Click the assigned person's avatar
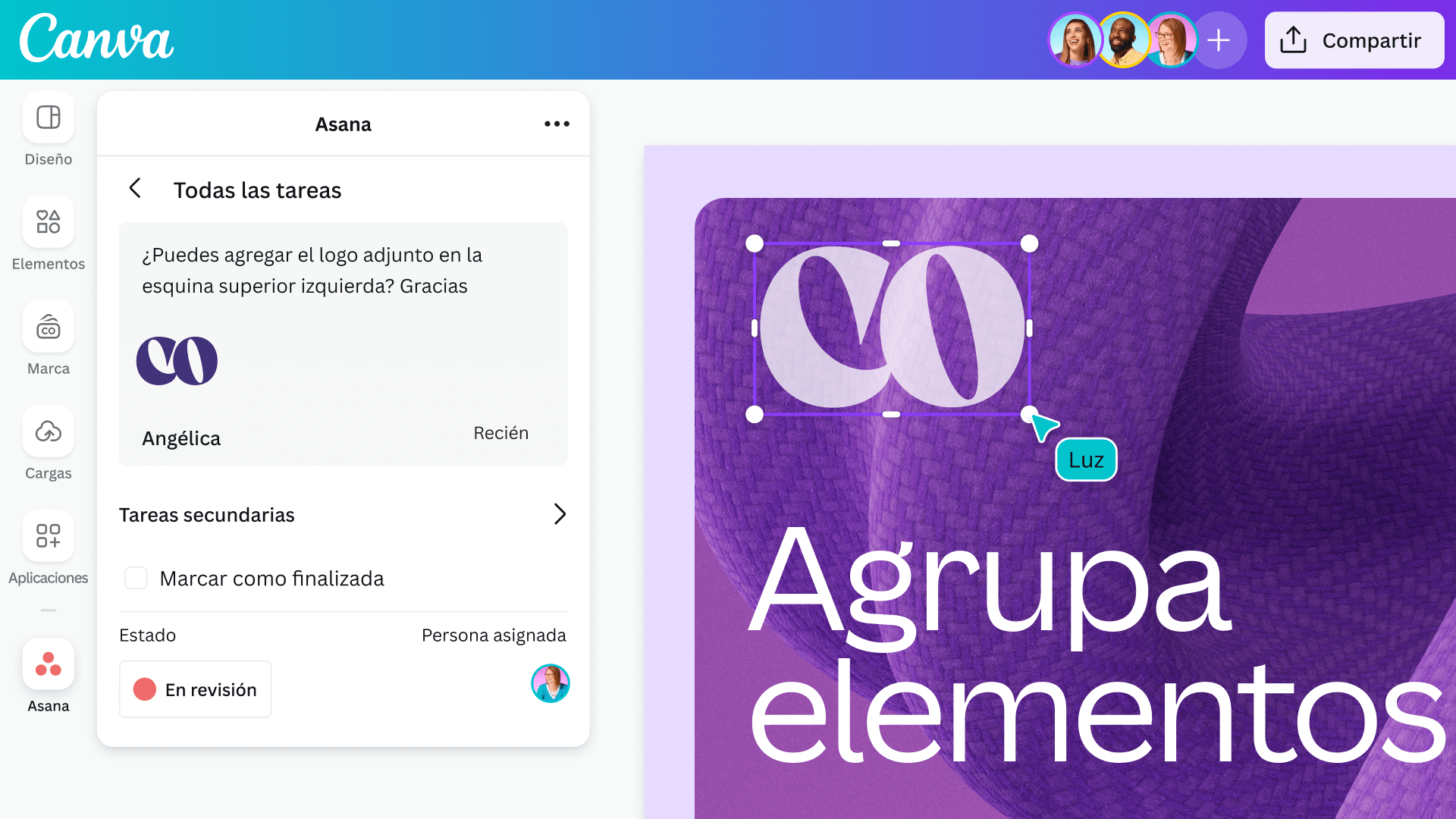This screenshot has height=819, width=1456. [x=550, y=683]
